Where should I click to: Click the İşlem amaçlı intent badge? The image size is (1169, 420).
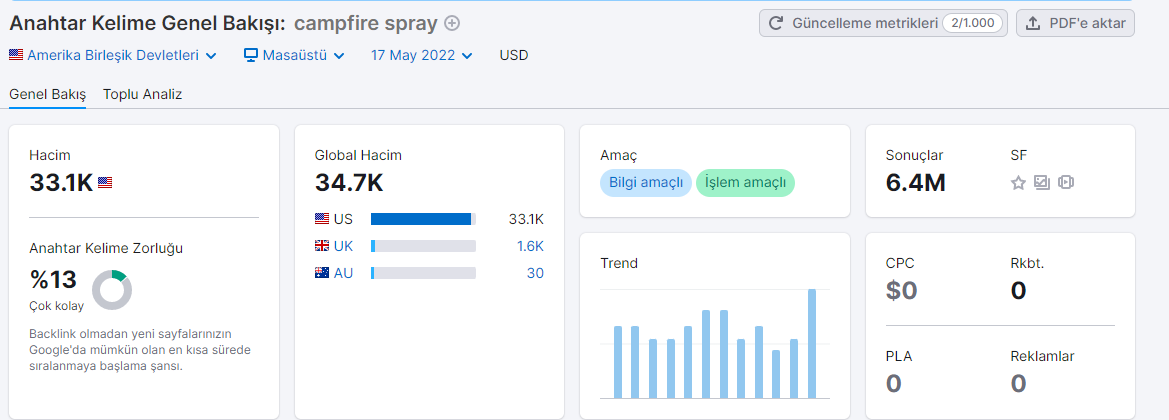746,183
